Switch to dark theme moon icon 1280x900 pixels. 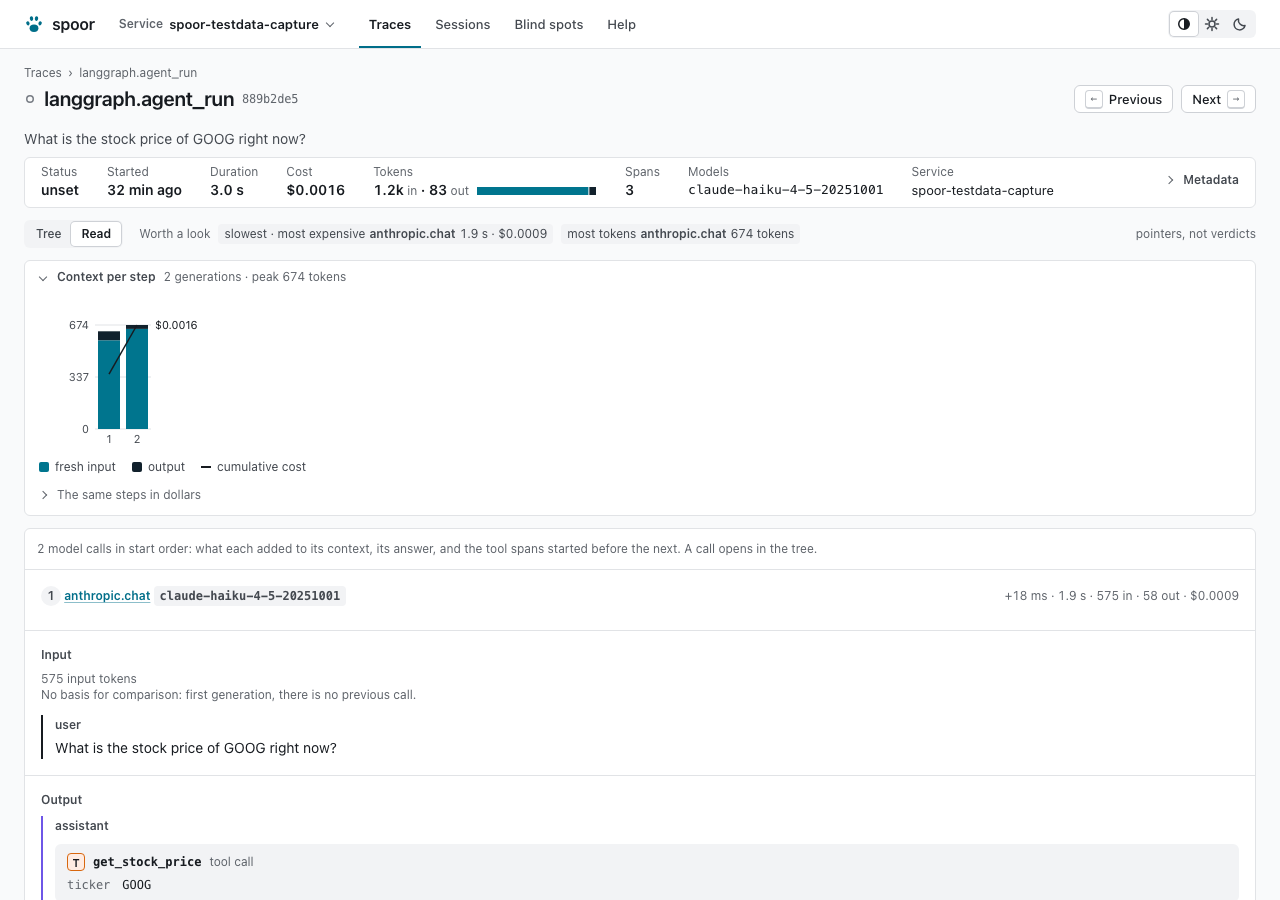(x=1240, y=24)
